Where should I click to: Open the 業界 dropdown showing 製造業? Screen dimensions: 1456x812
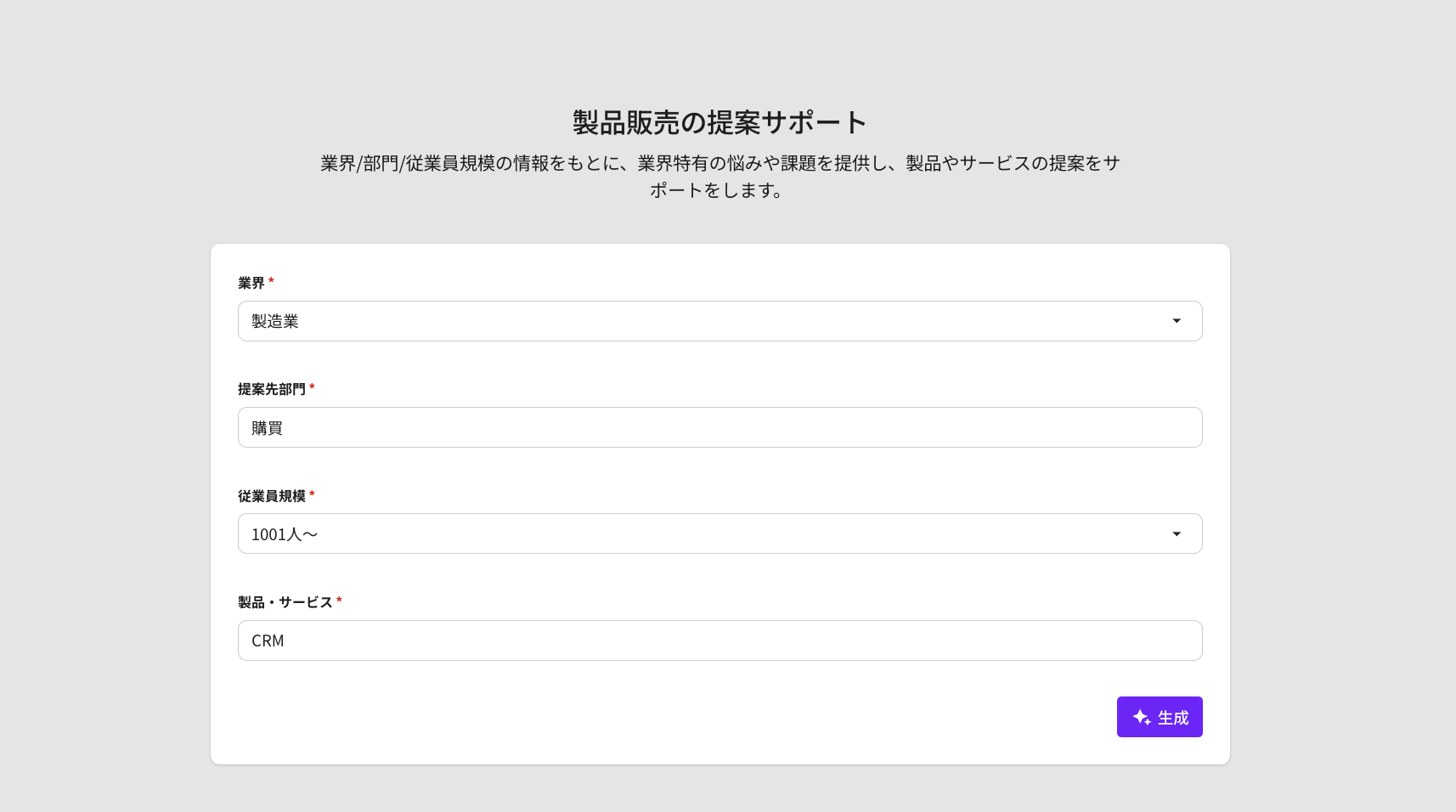tap(719, 321)
